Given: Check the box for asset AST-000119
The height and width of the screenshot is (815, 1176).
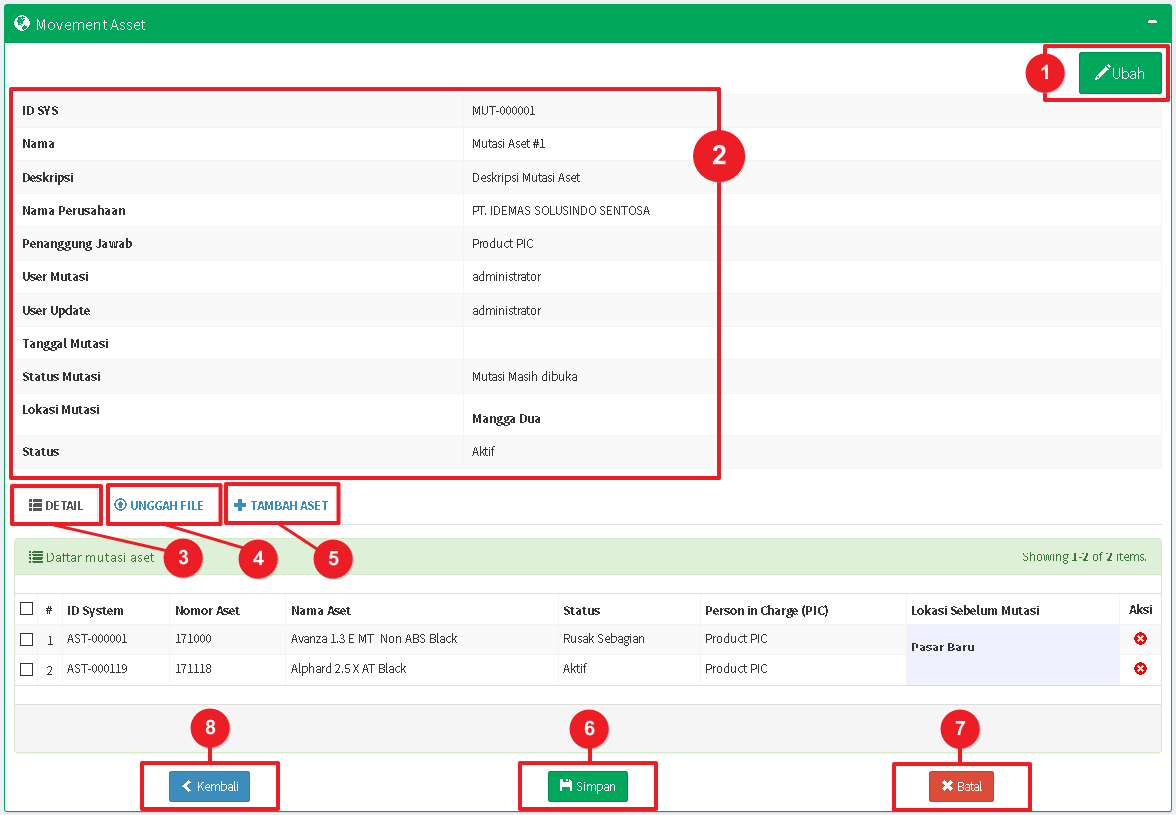Looking at the screenshot, I should (x=27, y=669).
